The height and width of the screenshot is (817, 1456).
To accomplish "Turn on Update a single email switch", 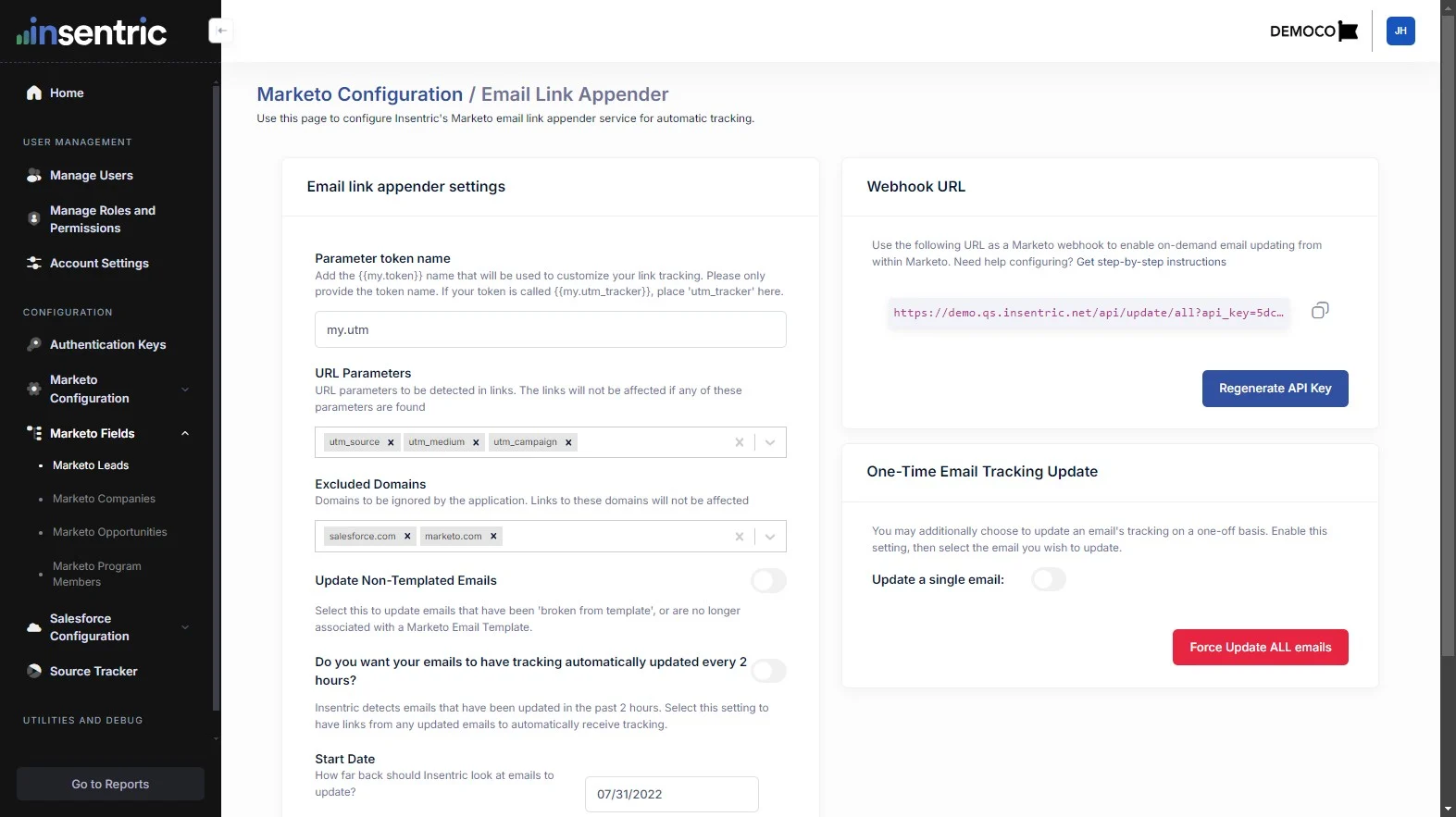I will click(1049, 579).
